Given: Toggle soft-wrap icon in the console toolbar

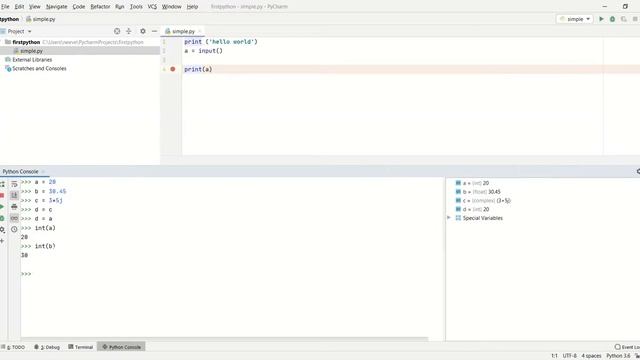Looking at the screenshot, I should tap(14, 184).
